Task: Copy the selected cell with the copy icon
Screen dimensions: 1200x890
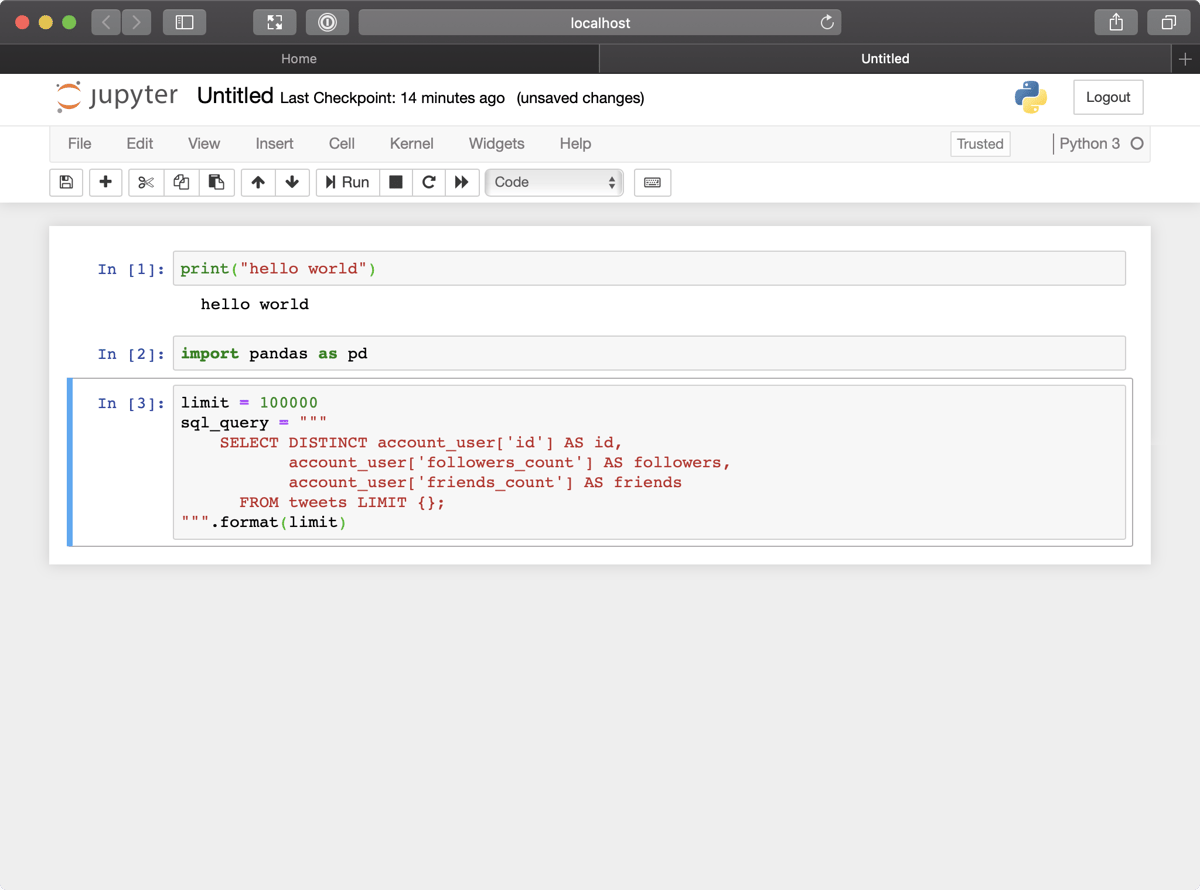Action: click(181, 182)
